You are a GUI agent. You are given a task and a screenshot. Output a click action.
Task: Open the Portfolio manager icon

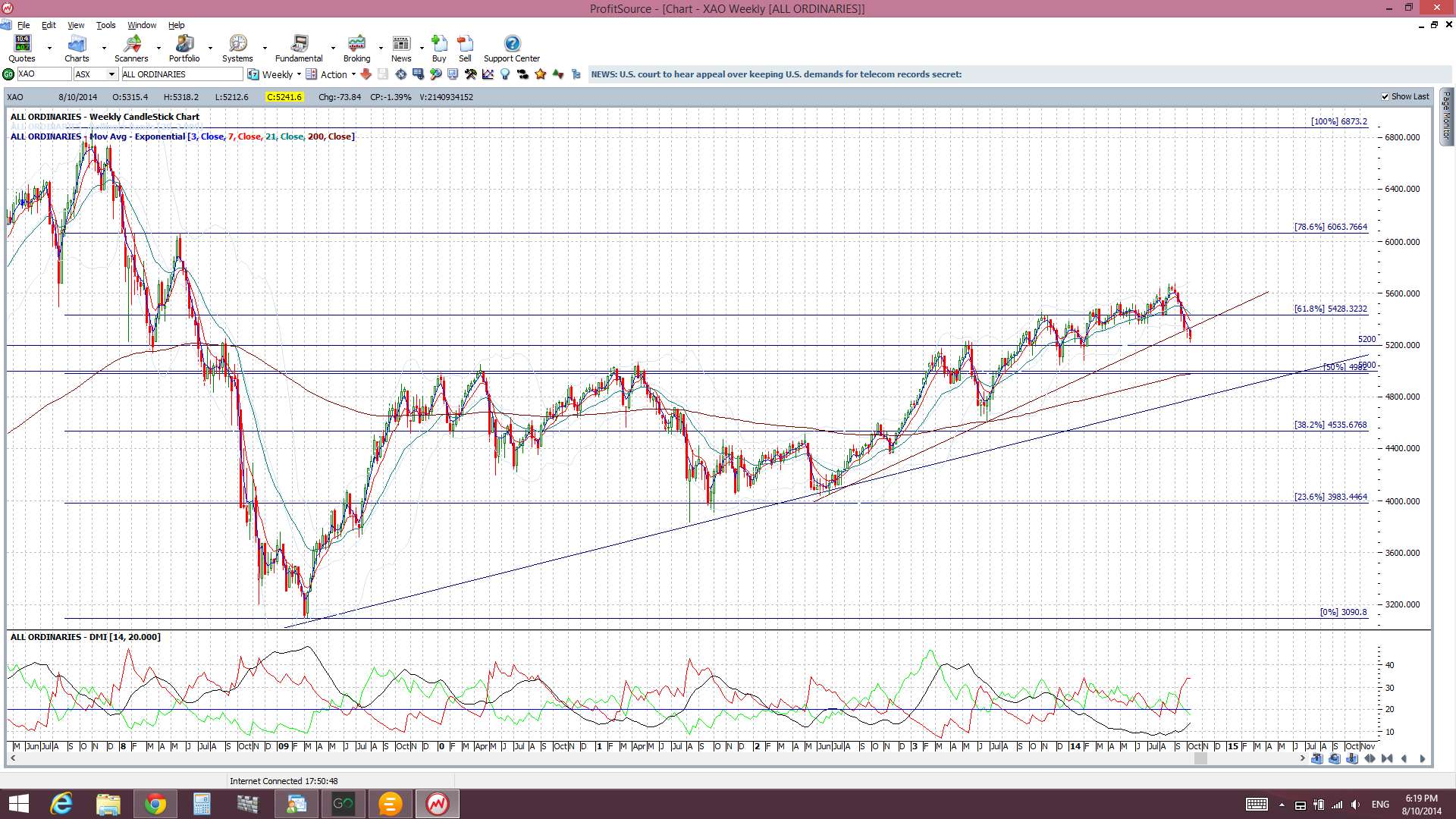pyautogui.click(x=184, y=49)
